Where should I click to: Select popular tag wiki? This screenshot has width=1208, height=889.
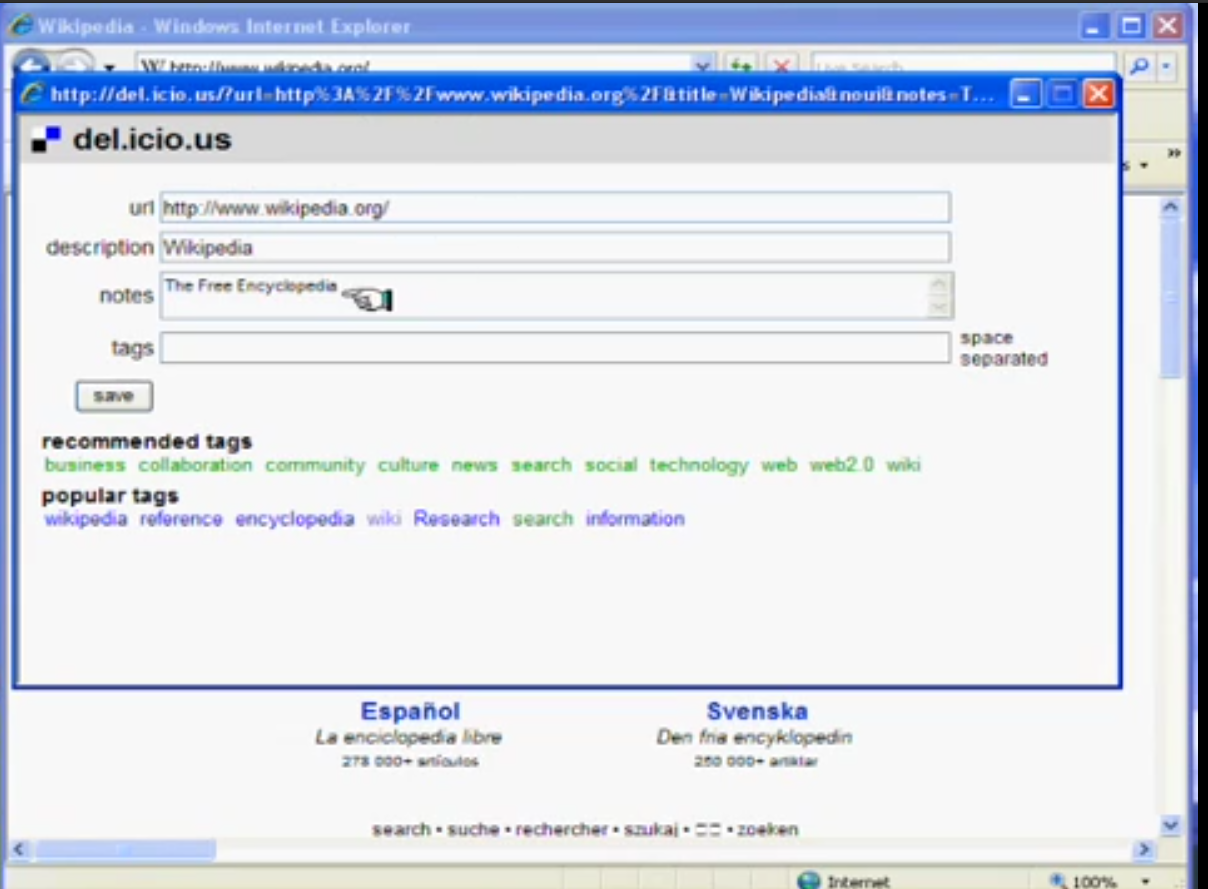384,519
